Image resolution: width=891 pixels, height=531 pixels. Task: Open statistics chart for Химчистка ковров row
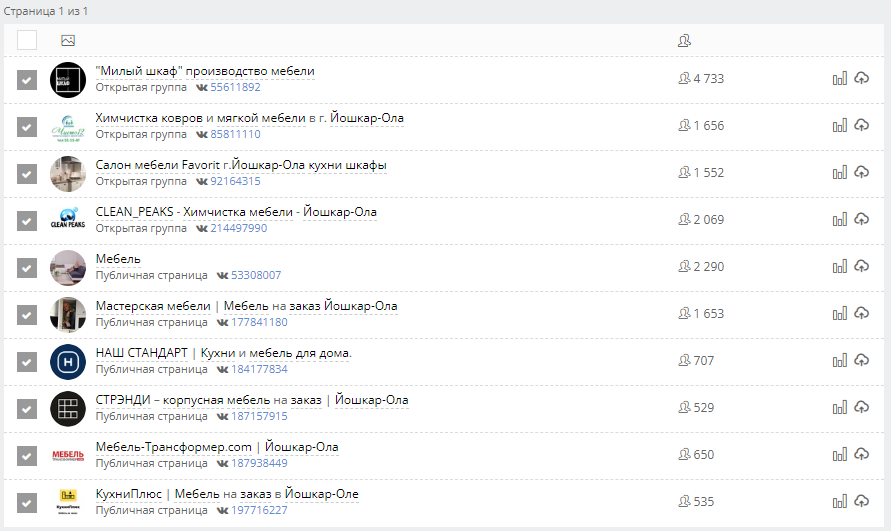tap(839, 126)
